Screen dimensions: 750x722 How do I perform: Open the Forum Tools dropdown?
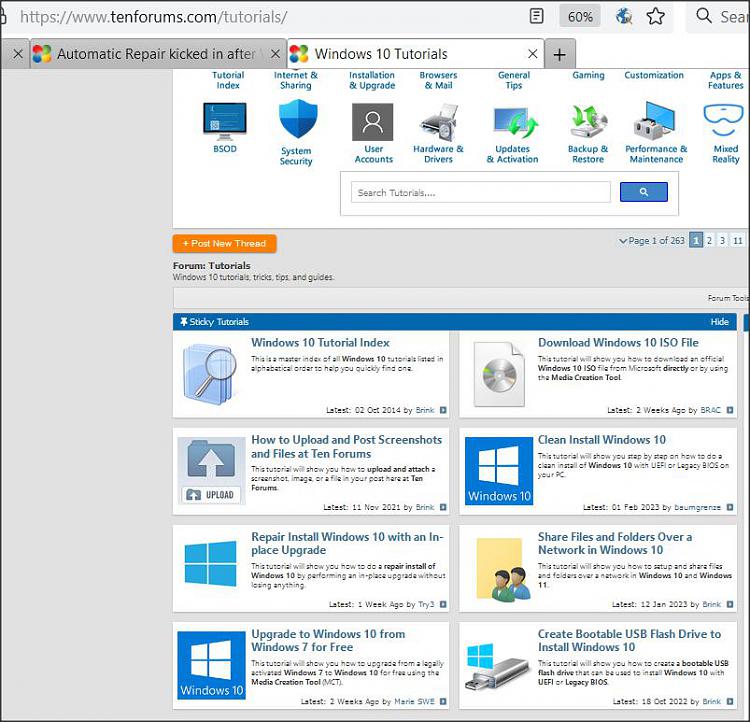(728, 298)
